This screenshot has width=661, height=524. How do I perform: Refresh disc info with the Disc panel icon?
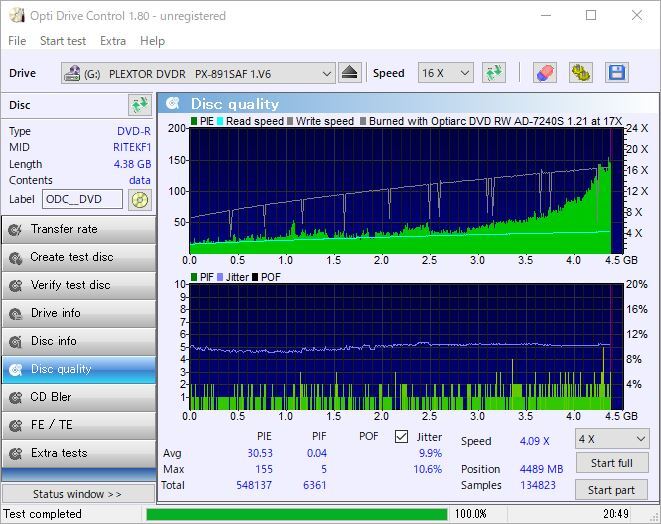[x=140, y=105]
